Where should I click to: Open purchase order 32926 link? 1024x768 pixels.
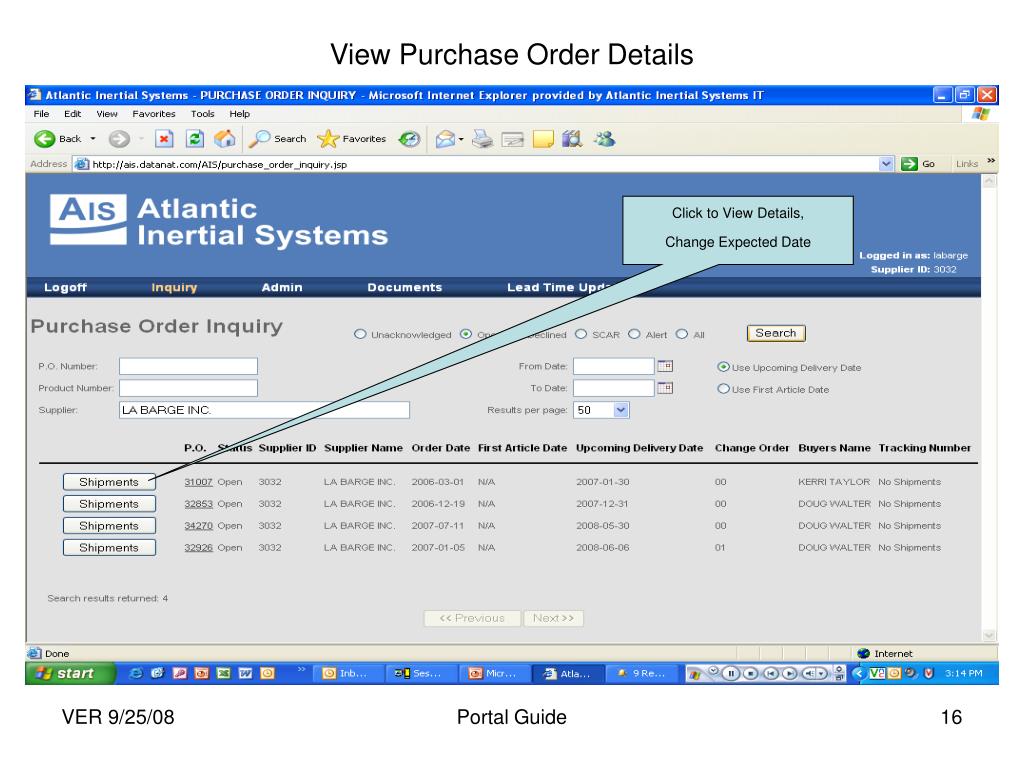[x=198, y=548]
